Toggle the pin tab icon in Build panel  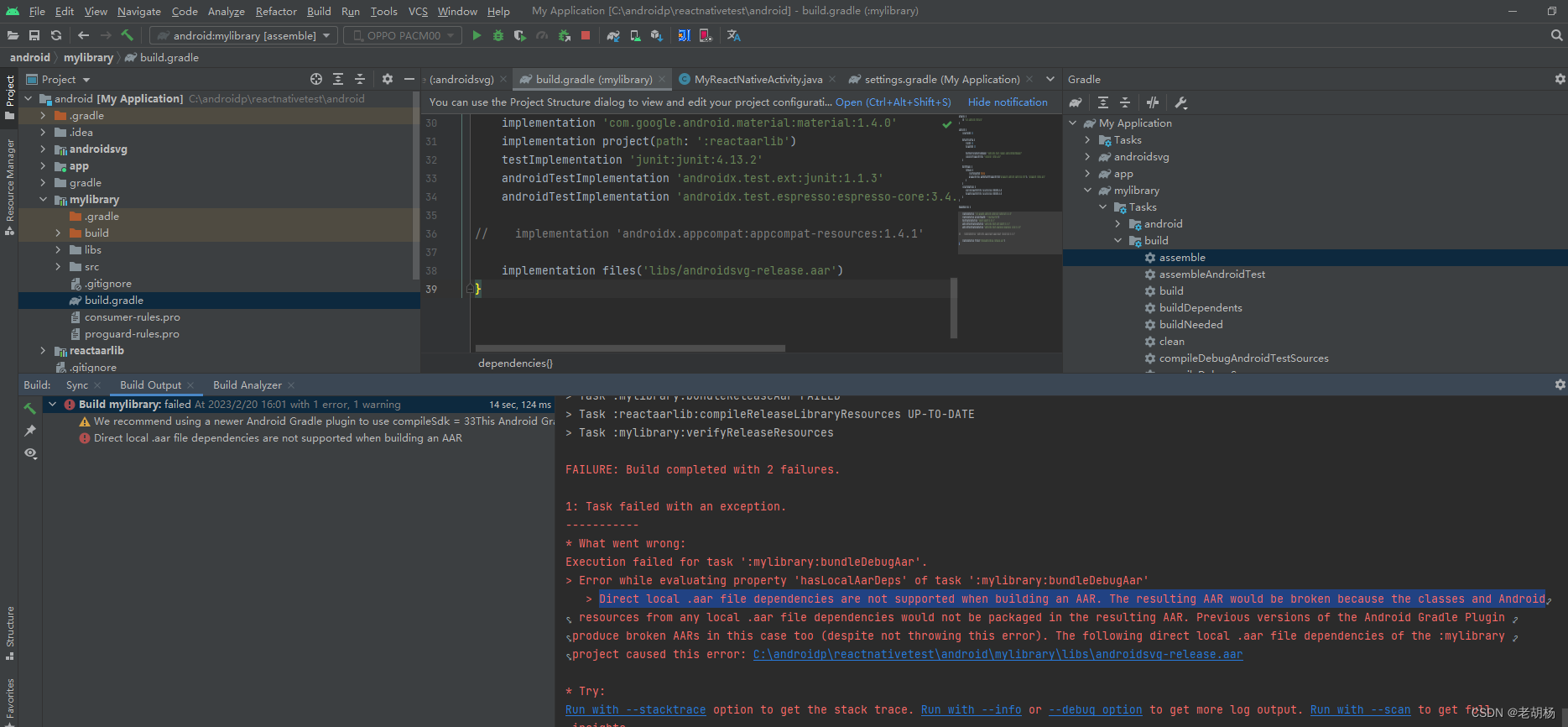30,431
